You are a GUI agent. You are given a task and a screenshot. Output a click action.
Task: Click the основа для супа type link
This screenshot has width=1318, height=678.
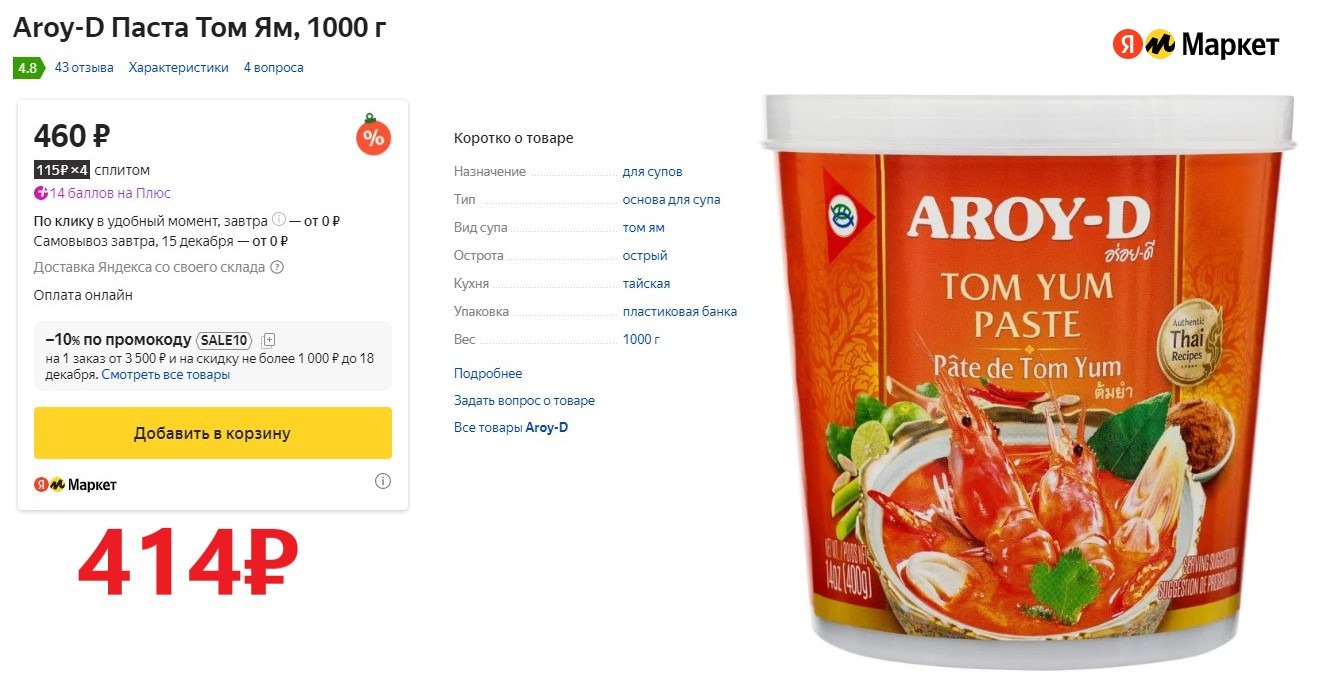[x=671, y=200]
